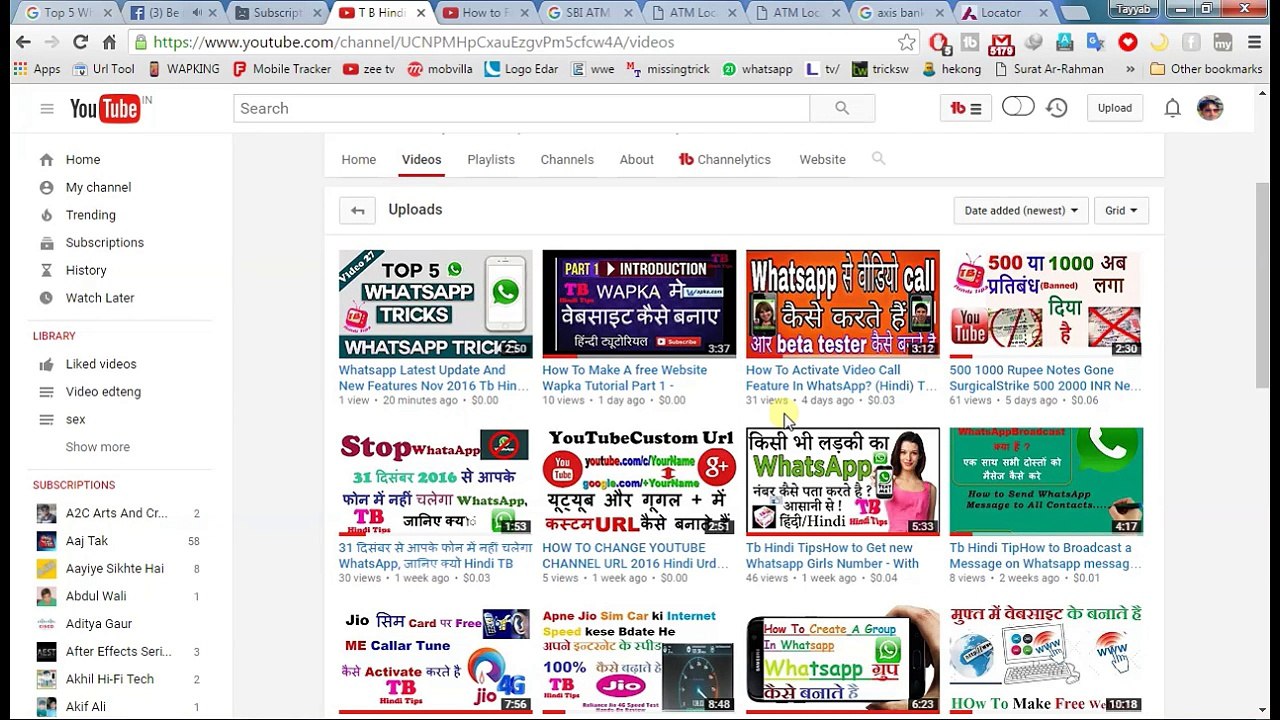The height and width of the screenshot is (720, 1280).
Task: Switch to the Playlists tab
Action: tap(491, 160)
